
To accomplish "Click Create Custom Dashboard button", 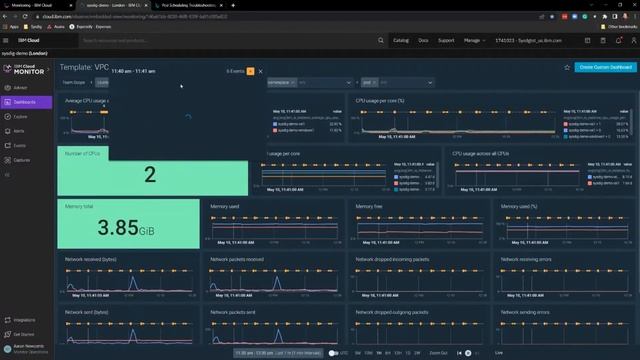I will (605, 67).
